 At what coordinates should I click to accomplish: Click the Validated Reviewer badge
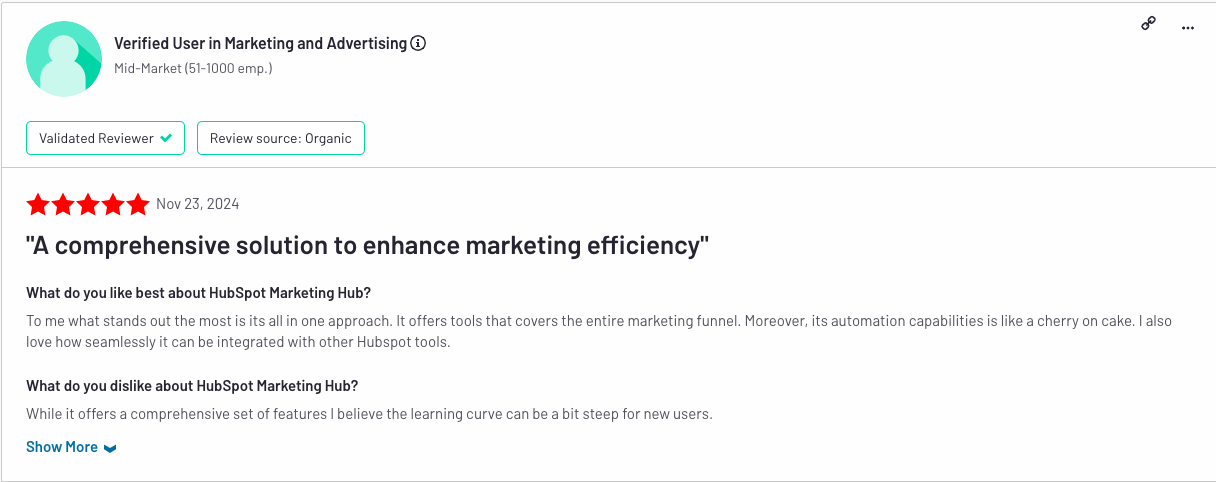pyautogui.click(x=106, y=138)
